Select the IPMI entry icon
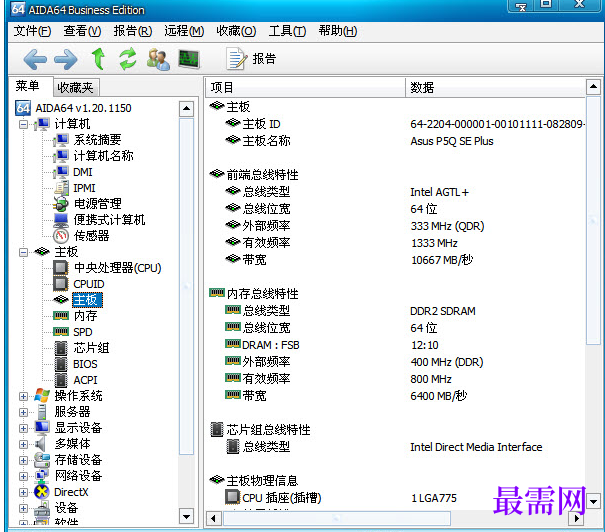The image size is (605, 532). pyautogui.click(x=61, y=188)
